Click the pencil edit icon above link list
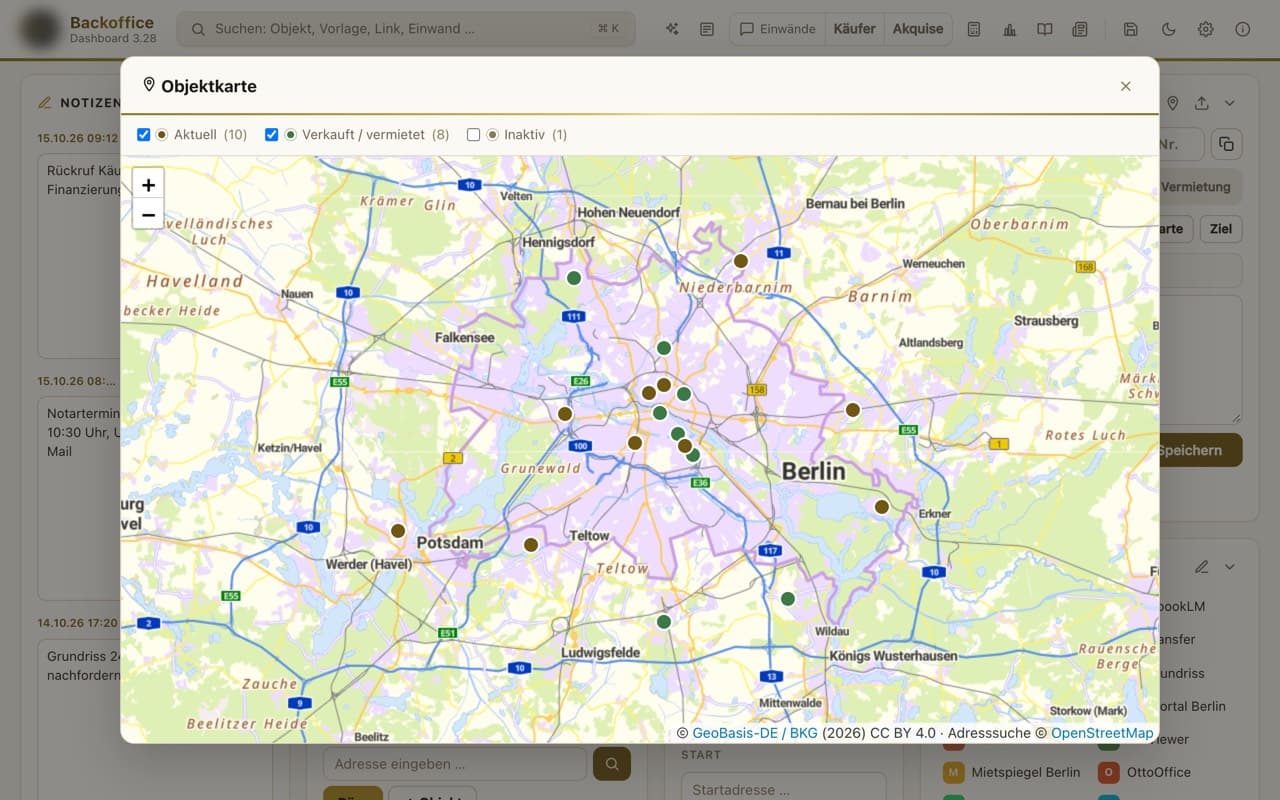Screen dimensions: 1280x800 [x=1202, y=567]
